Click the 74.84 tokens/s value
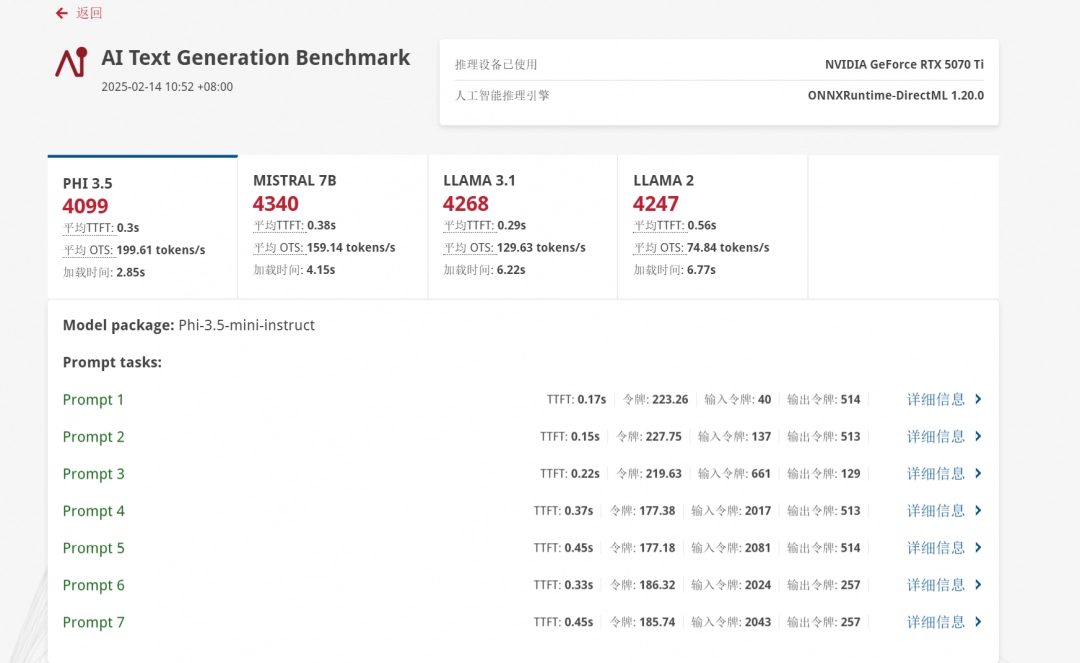This screenshot has height=663, width=1080. 728,248
